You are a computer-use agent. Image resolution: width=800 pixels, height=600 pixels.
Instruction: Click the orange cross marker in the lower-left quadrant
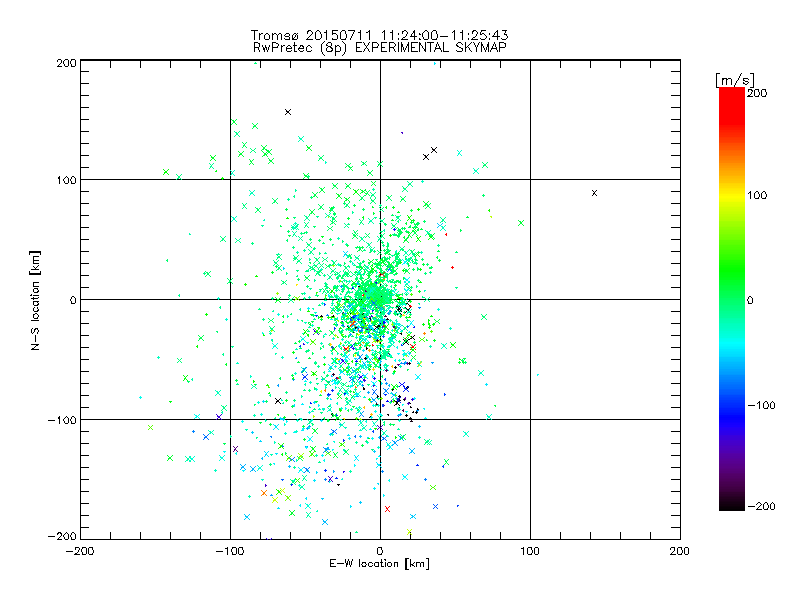click(264, 493)
